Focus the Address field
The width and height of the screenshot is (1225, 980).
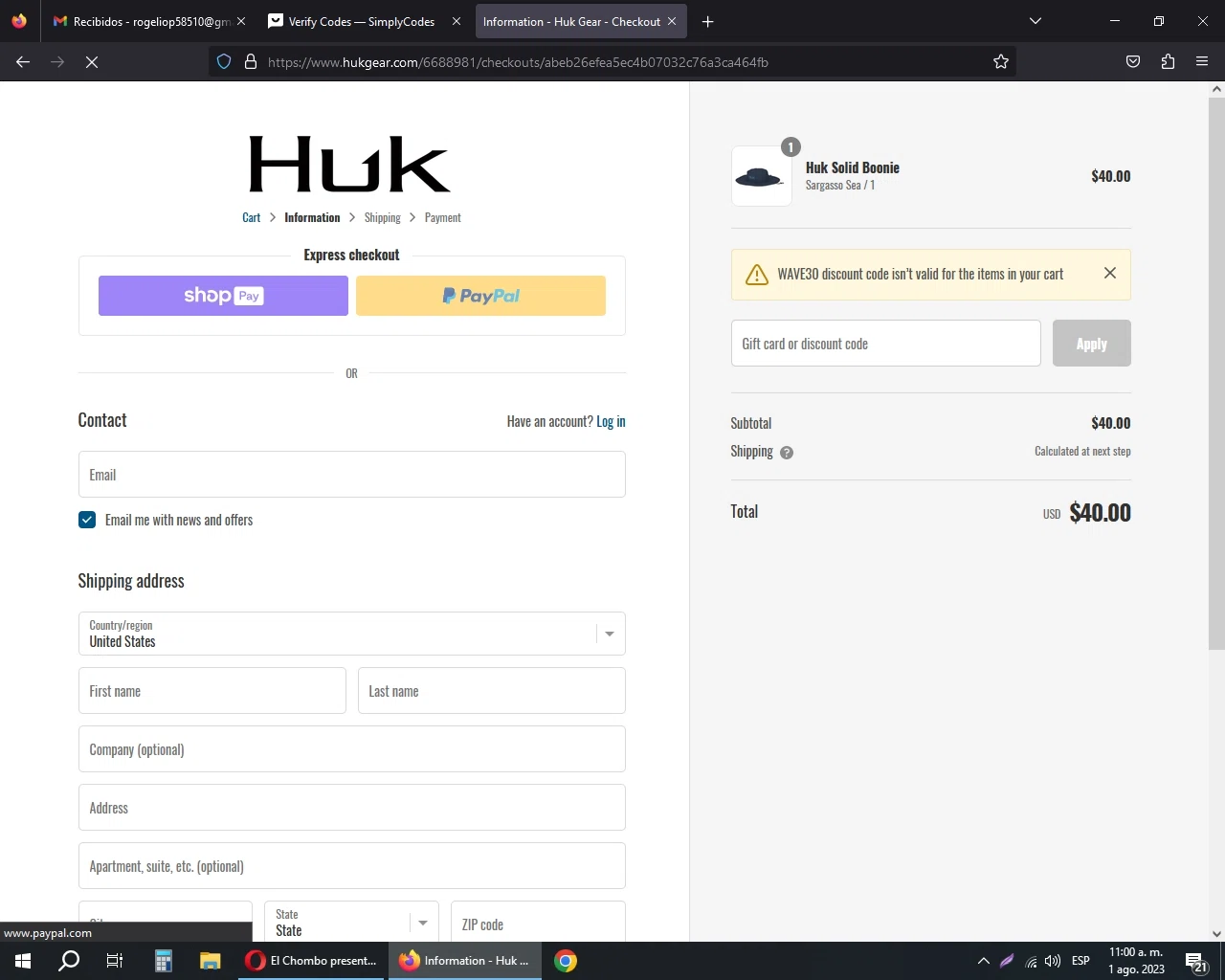pyautogui.click(x=351, y=808)
